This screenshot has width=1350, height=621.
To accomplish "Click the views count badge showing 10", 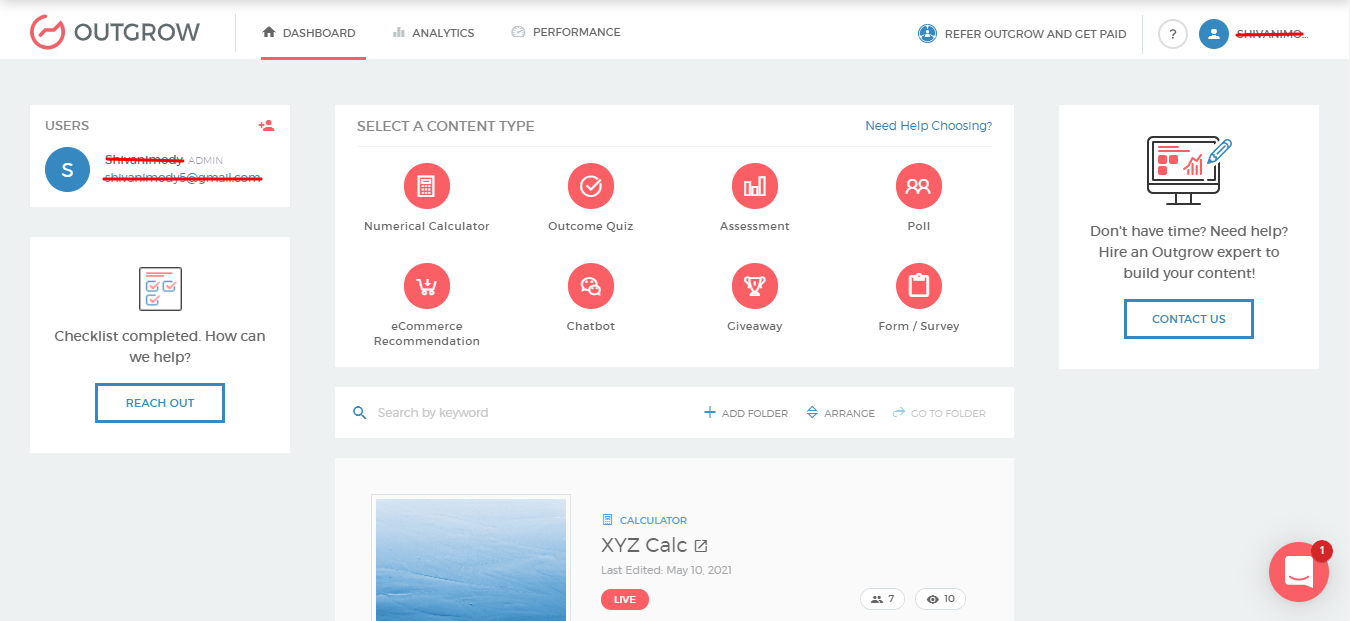I will click(x=940, y=599).
